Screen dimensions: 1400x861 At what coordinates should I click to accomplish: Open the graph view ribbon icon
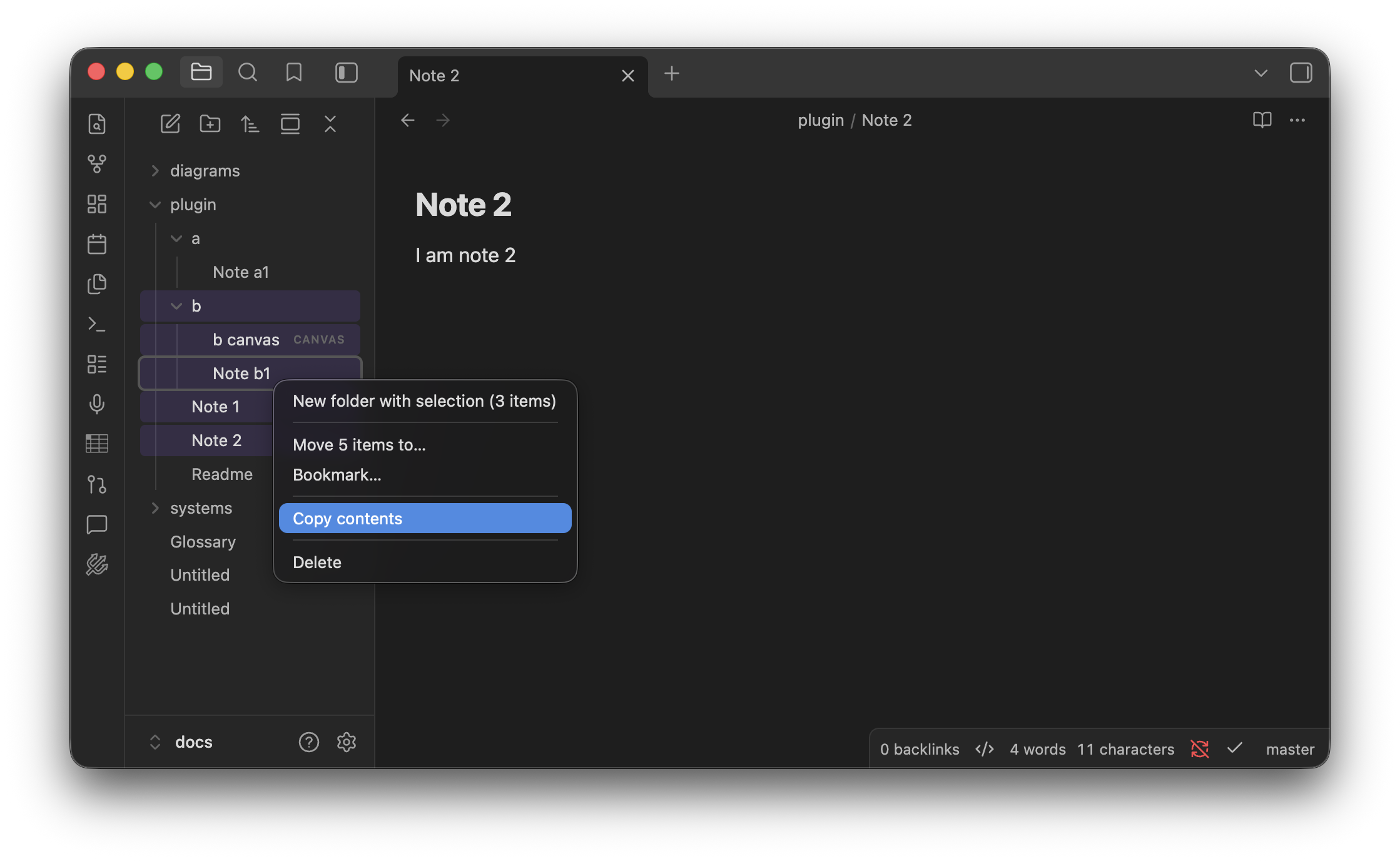point(97,164)
